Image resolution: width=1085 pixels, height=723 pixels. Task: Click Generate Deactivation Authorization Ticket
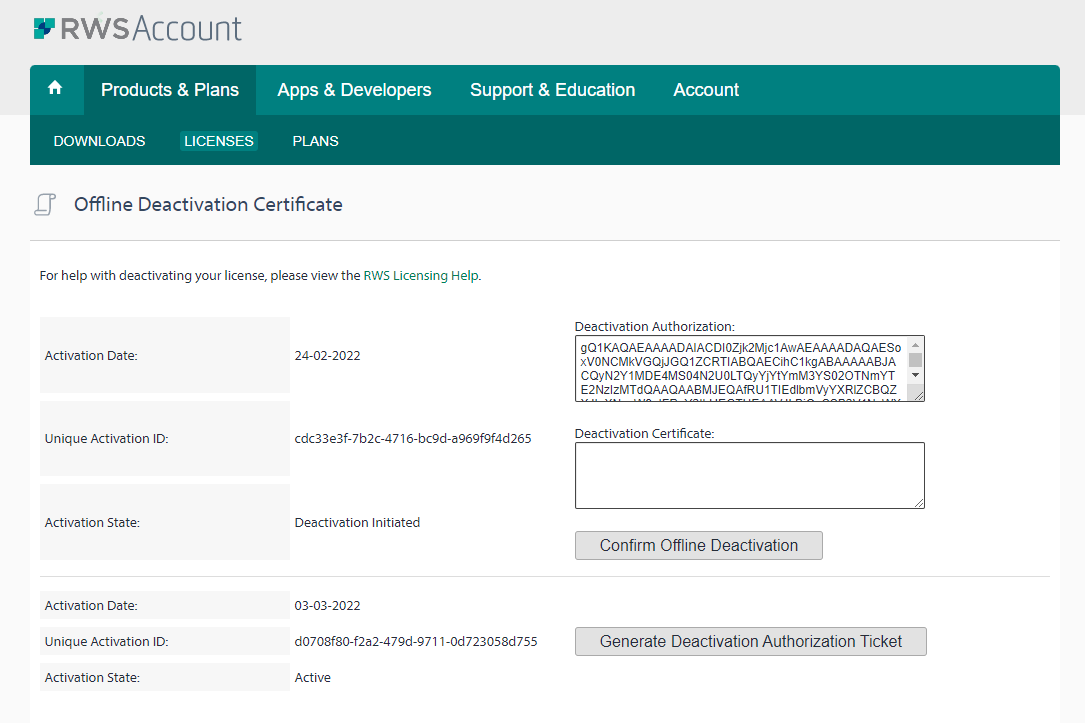coord(750,641)
